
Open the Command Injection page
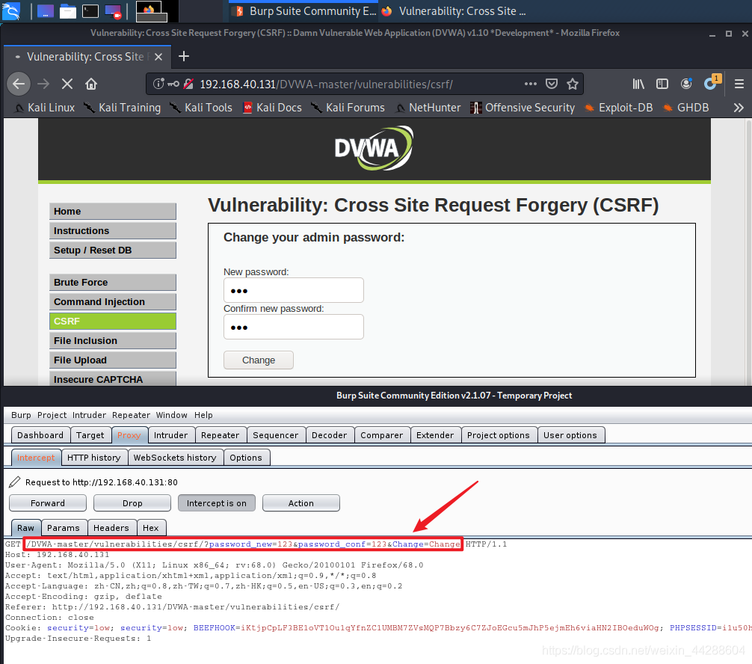113,302
